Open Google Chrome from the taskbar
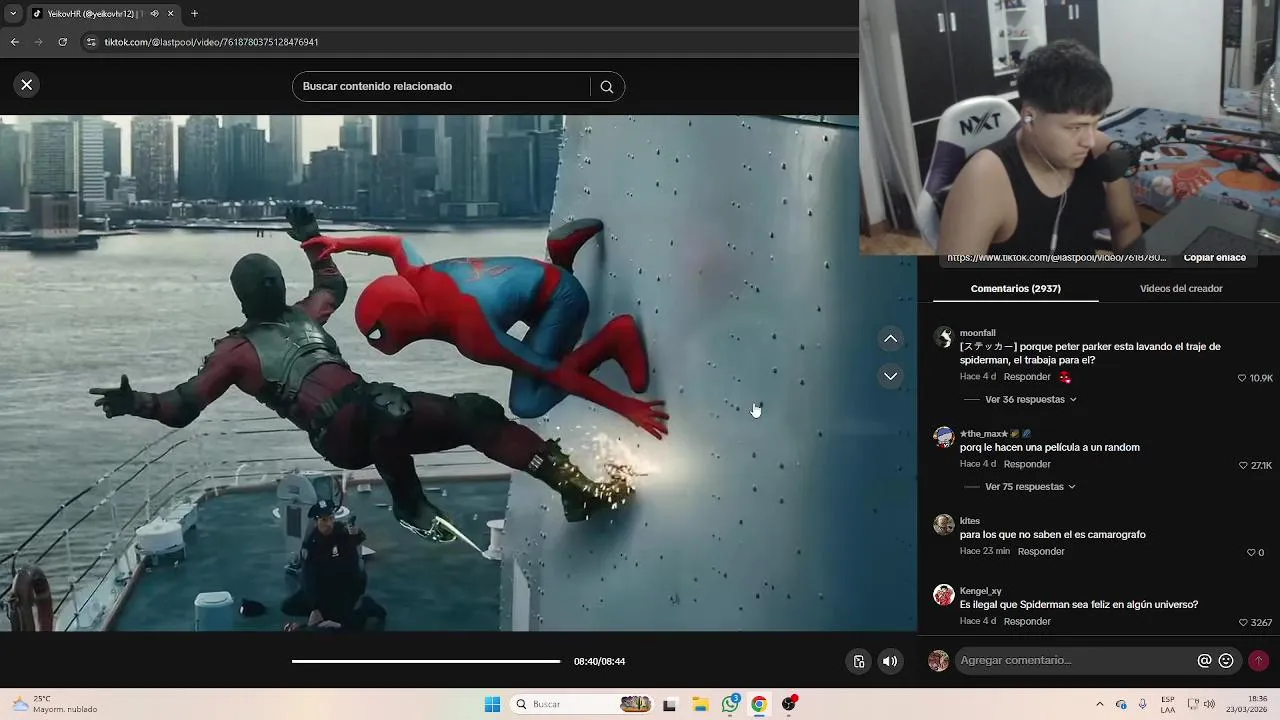The height and width of the screenshot is (720, 1280). 759,704
